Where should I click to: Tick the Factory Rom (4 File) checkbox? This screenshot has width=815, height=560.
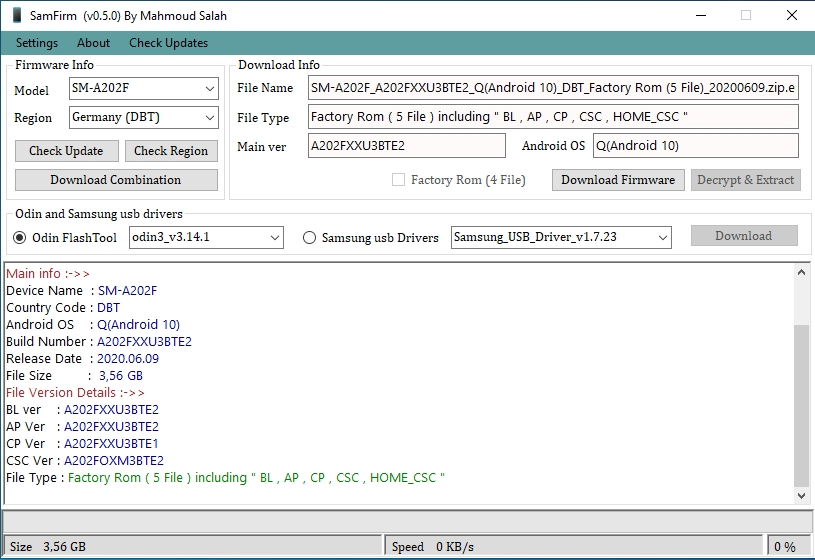399,180
